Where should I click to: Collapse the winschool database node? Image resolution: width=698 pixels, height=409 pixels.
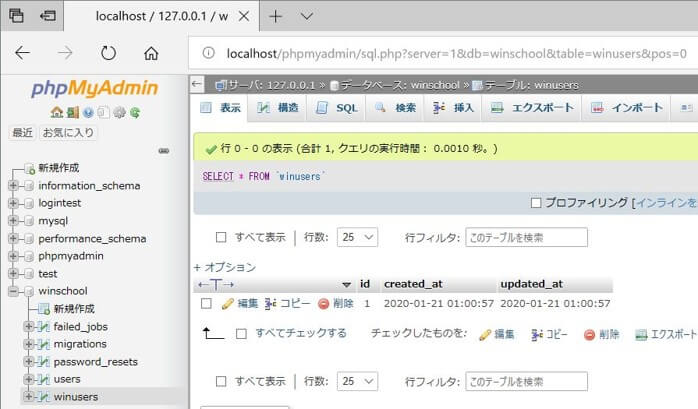click(13, 291)
